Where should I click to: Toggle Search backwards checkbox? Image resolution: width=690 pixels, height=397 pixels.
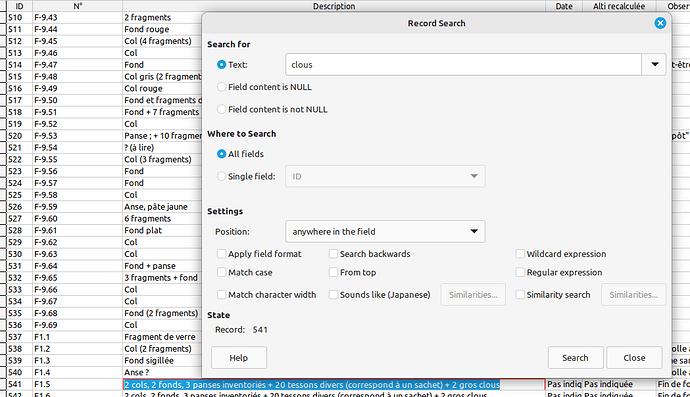tap(333, 254)
